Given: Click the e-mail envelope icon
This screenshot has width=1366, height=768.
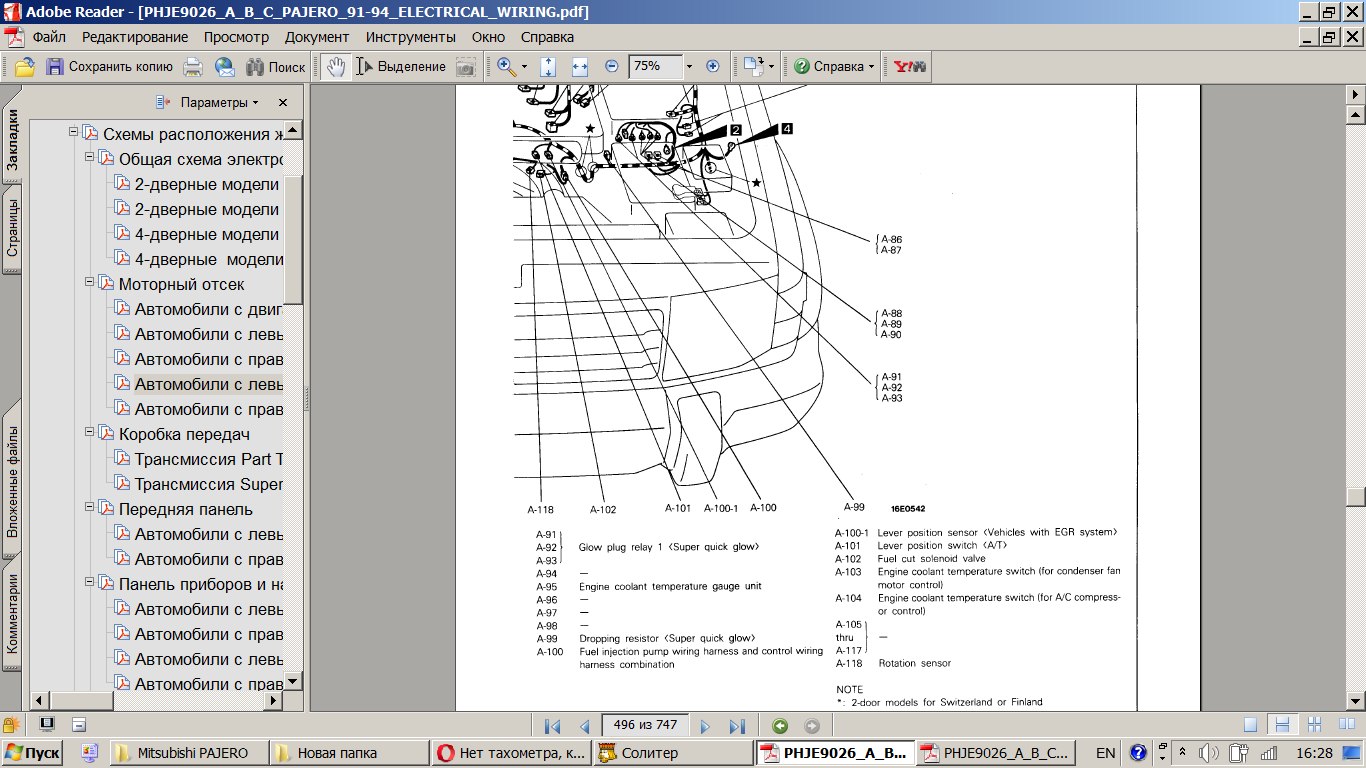Looking at the screenshot, I should pos(225,67).
